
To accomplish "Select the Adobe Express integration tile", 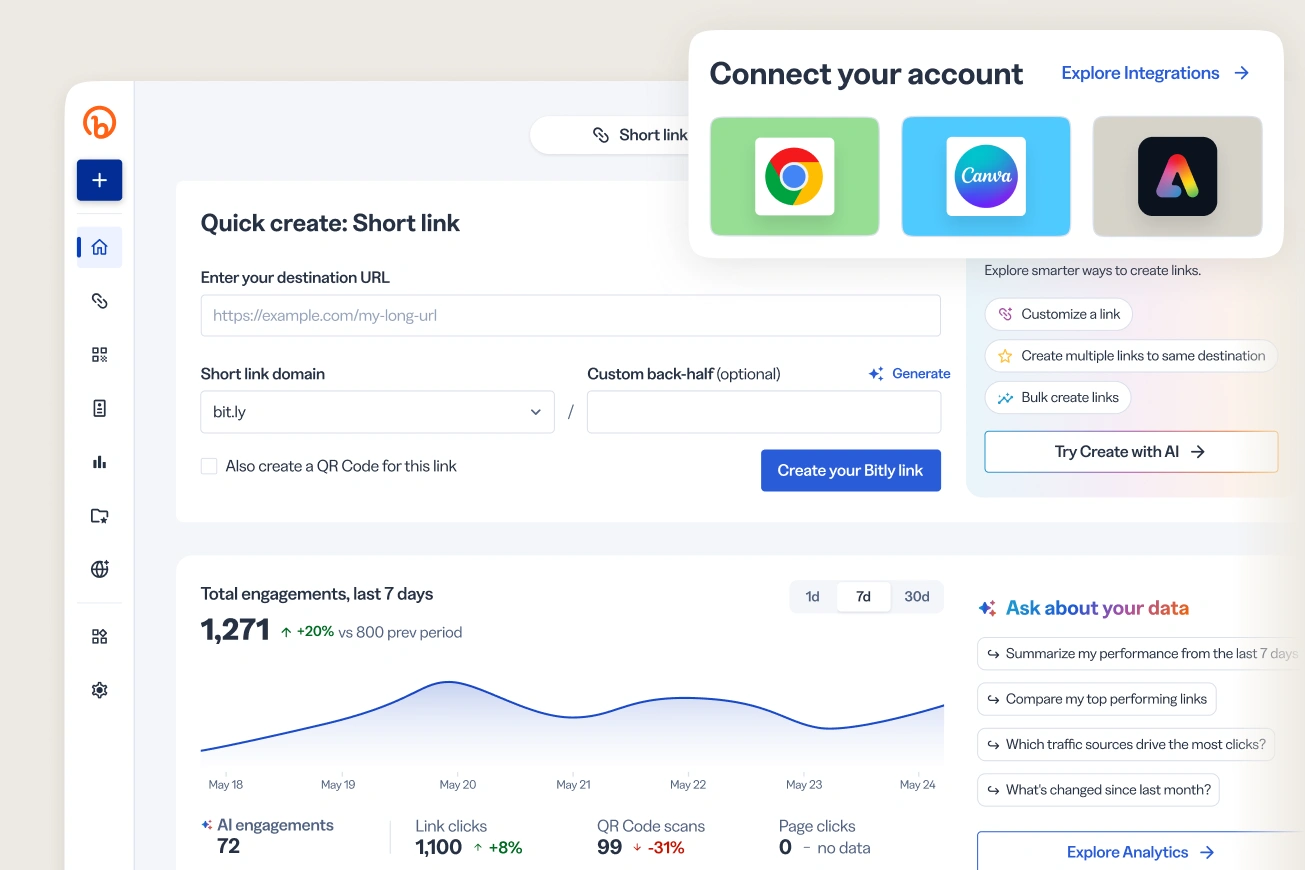I will tap(1177, 176).
